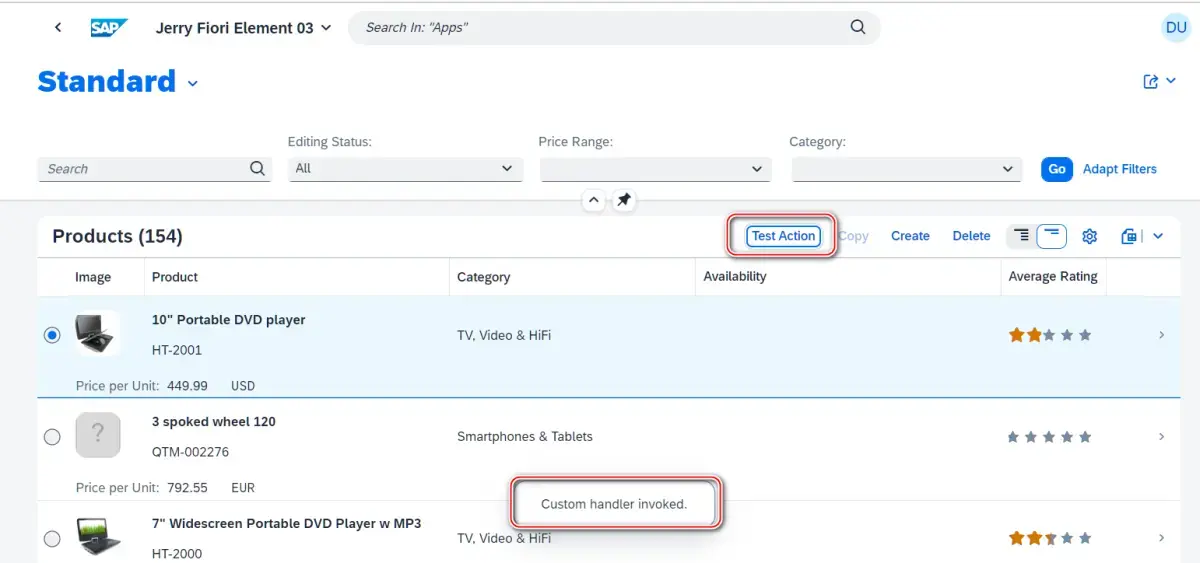Navigate into 7" Widescreen DVD Player row arrow
The width and height of the screenshot is (1200, 563).
coord(1161,538)
